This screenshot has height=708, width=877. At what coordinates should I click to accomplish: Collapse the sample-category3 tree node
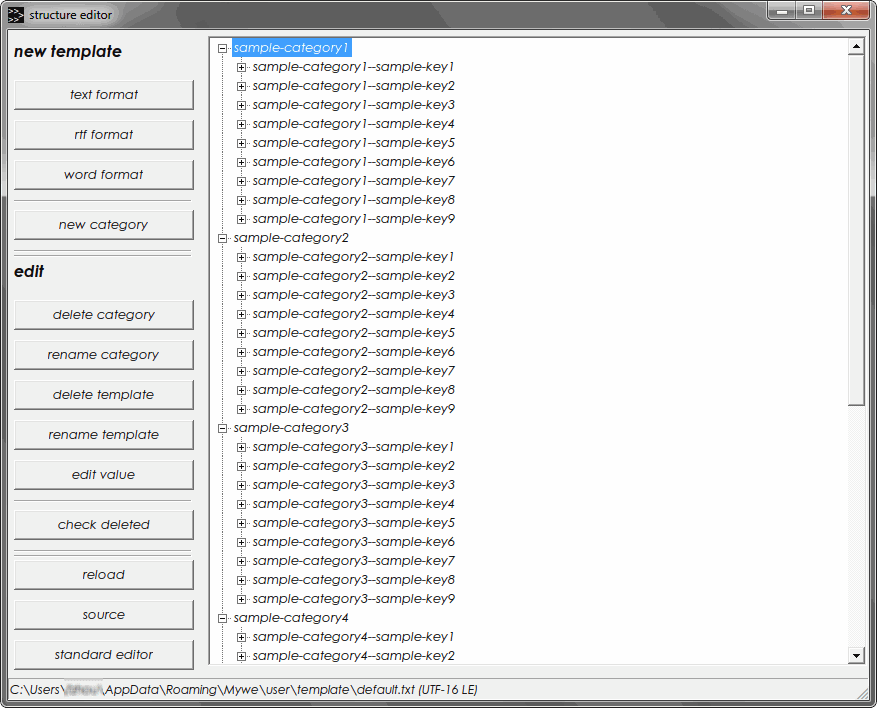222,427
